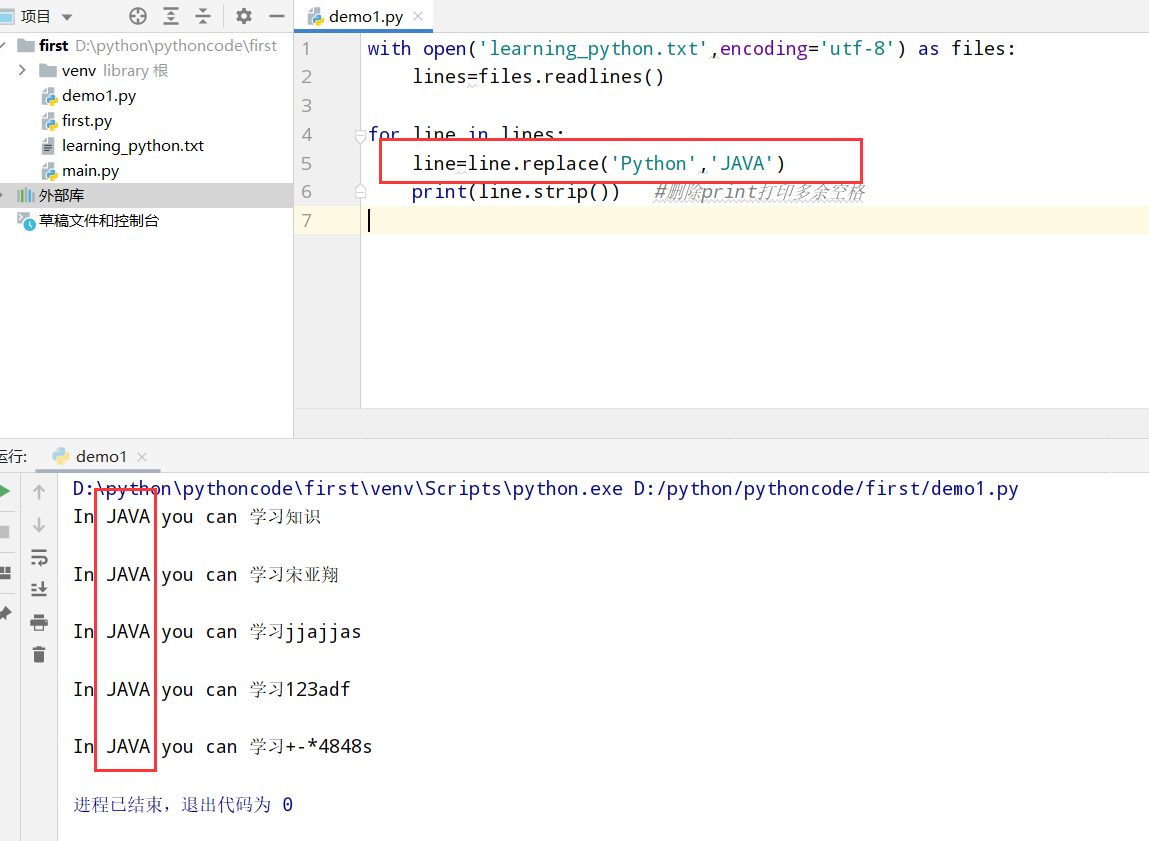Close the demo1 run tab
This screenshot has height=841, width=1149.
142,456
